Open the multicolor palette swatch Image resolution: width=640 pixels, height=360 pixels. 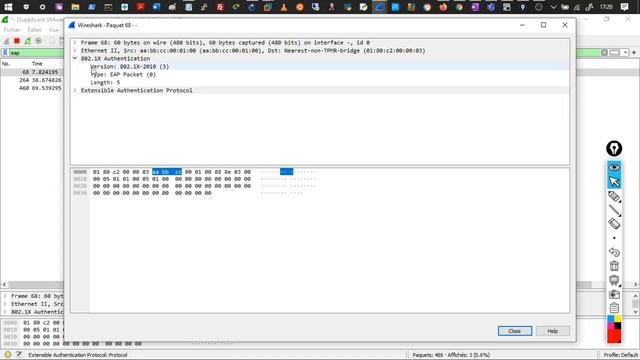pos(614,322)
